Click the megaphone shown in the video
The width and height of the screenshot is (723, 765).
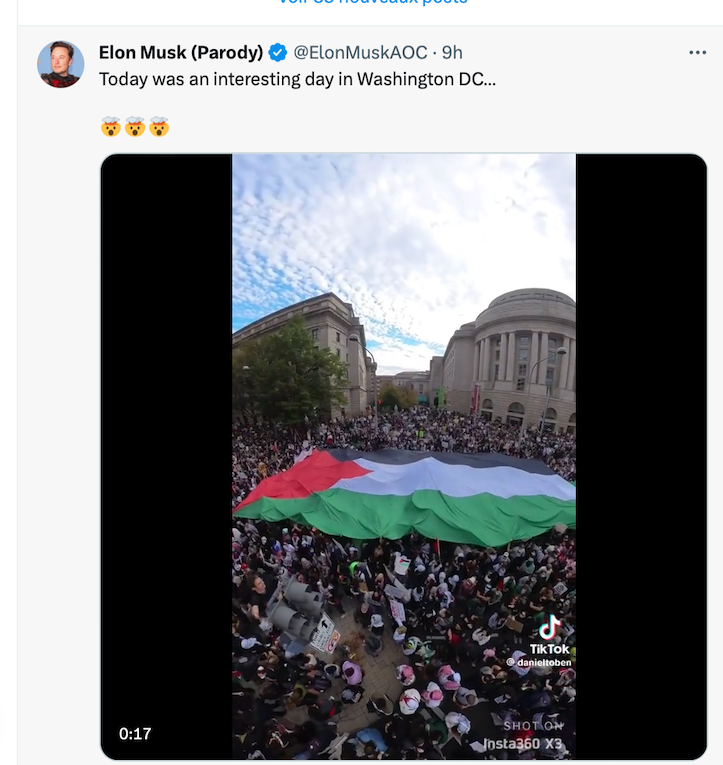pos(297,608)
